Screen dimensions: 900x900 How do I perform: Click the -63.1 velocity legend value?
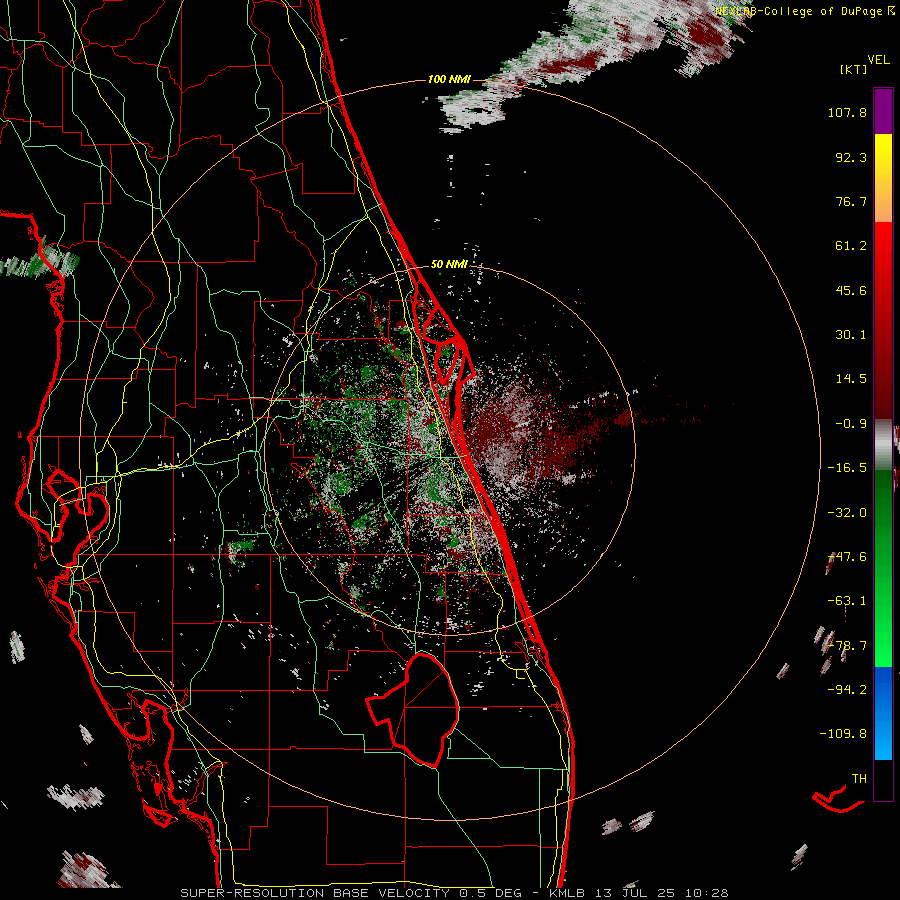click(847, 601)
